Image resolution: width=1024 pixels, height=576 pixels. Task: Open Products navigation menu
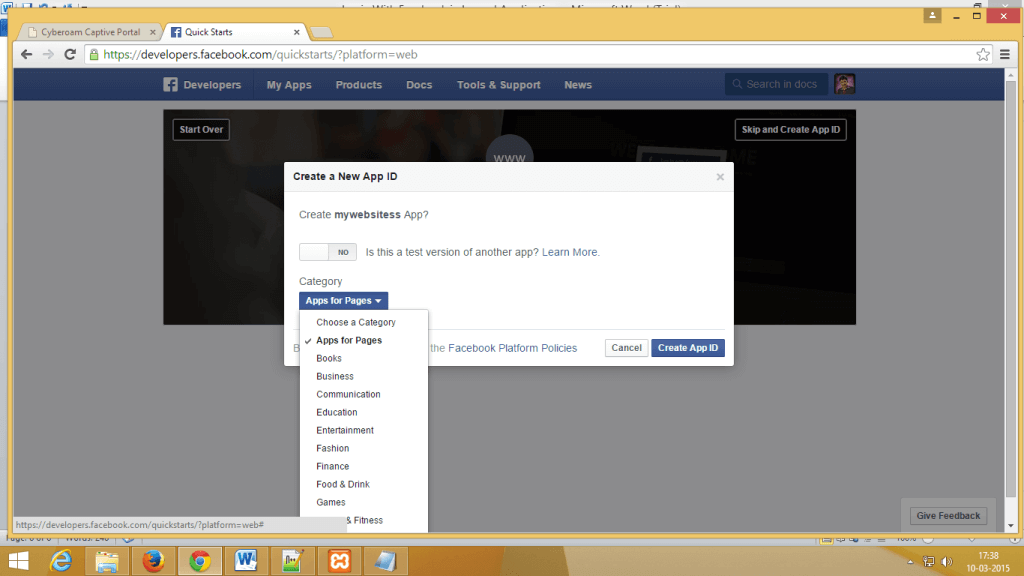(x=359, y=85)
